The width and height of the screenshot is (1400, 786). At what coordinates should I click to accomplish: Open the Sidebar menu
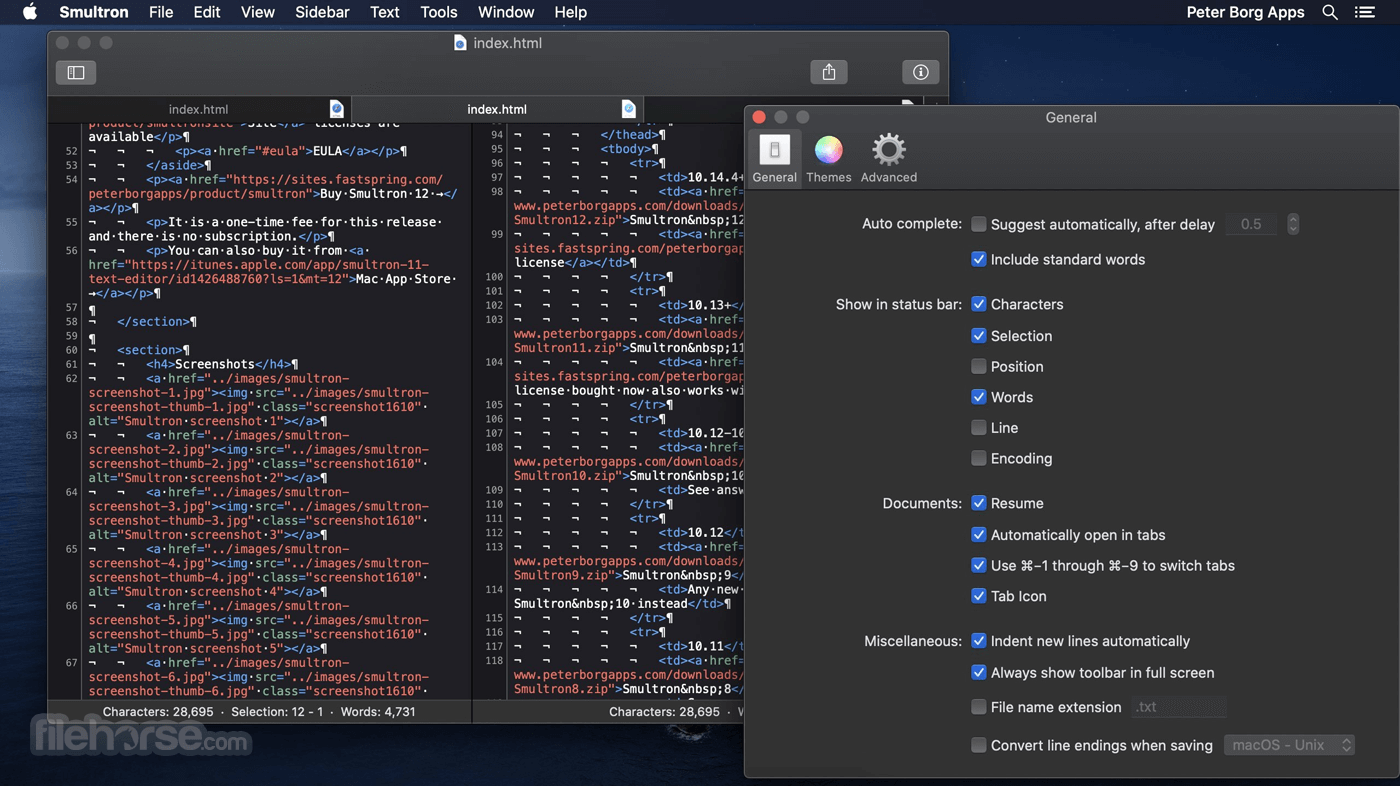point(322,12)
